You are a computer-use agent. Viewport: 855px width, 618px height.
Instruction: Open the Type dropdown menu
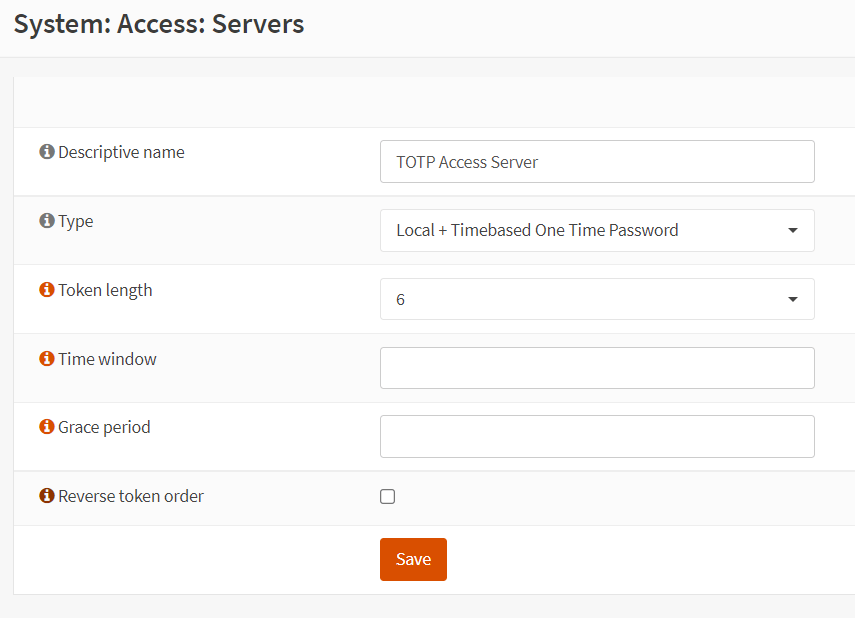click(x=597, y=230)
